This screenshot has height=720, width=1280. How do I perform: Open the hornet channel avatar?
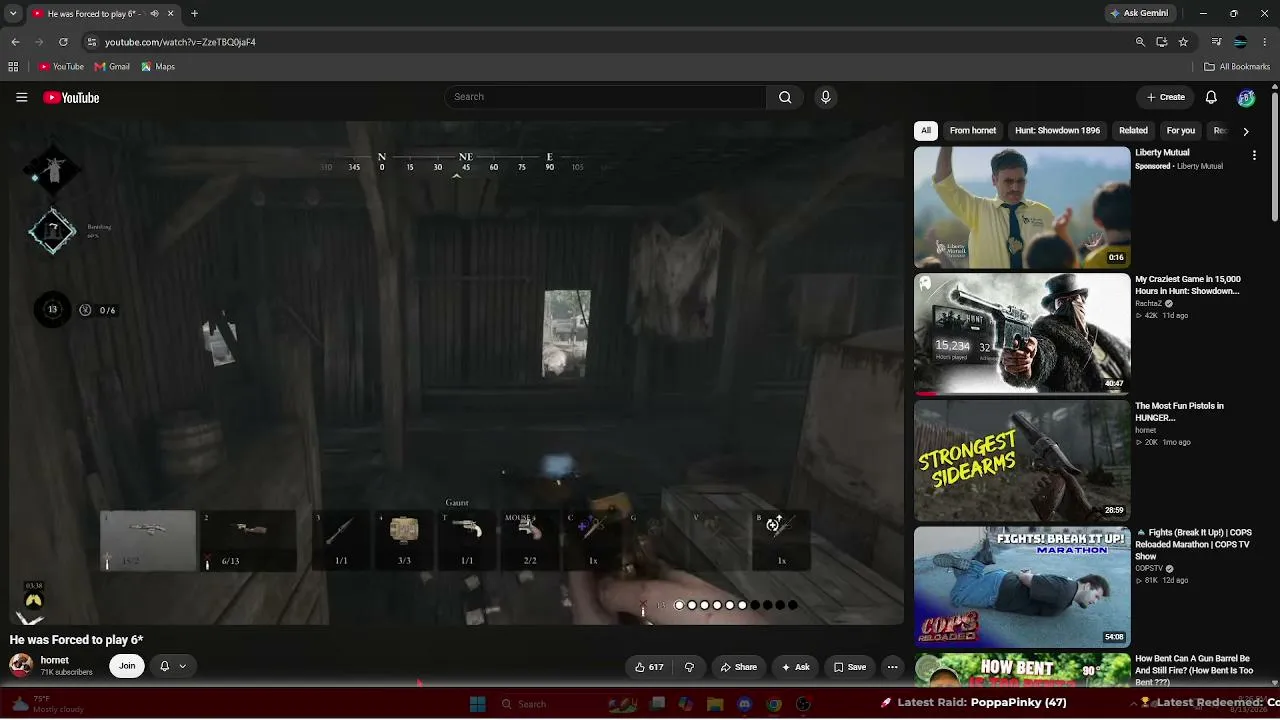click(x=21, y=665)
